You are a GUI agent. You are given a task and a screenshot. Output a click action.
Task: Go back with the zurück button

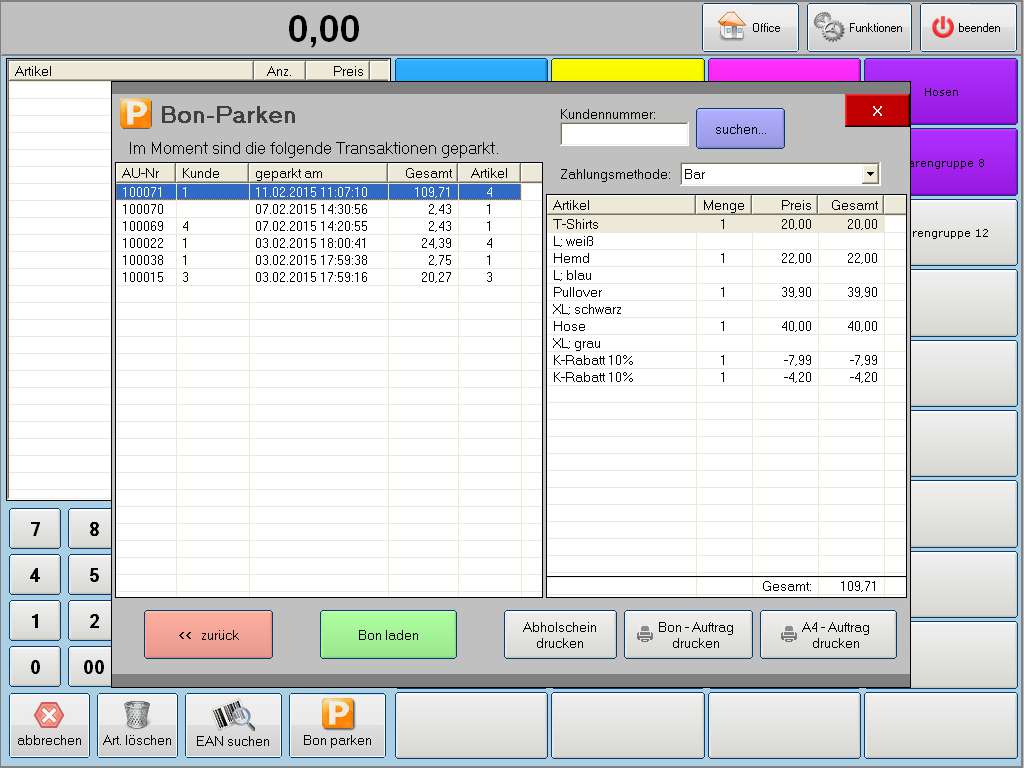pos(208,635)
